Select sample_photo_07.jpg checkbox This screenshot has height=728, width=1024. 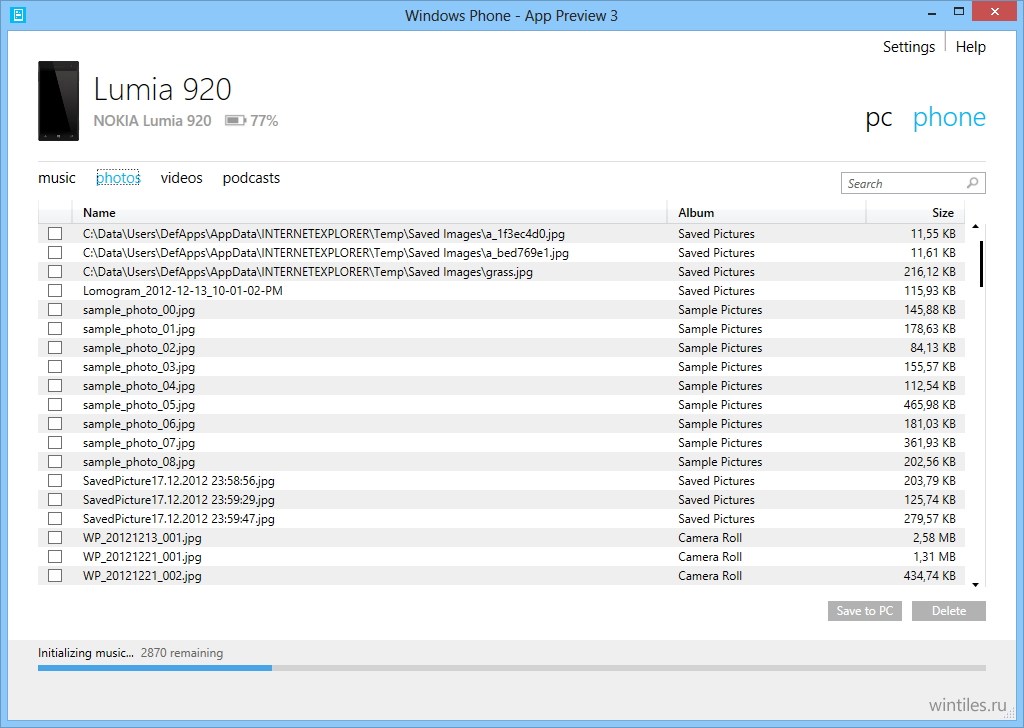click(x=55, y=442)
